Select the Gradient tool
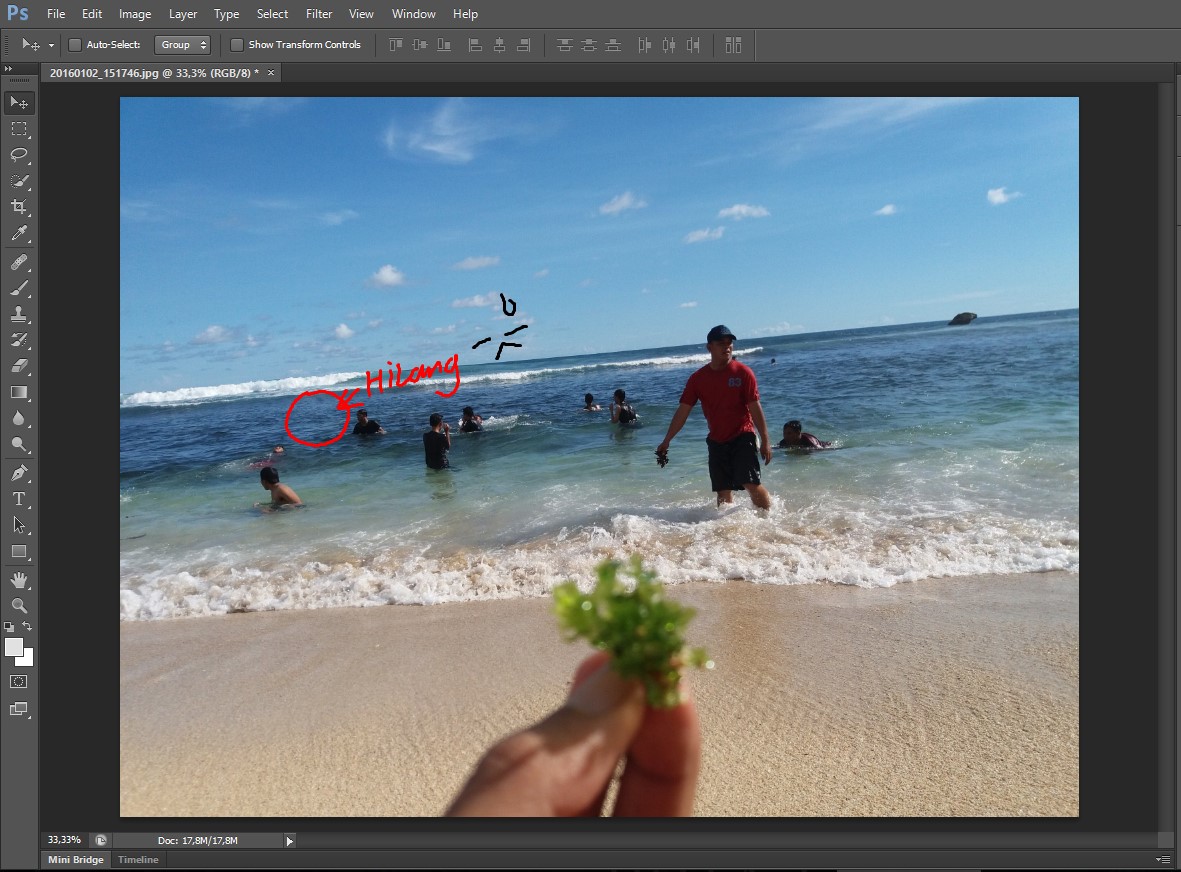Image resolution: width=1181 pixels, height=872 pixels. click(x=19, y=392)
